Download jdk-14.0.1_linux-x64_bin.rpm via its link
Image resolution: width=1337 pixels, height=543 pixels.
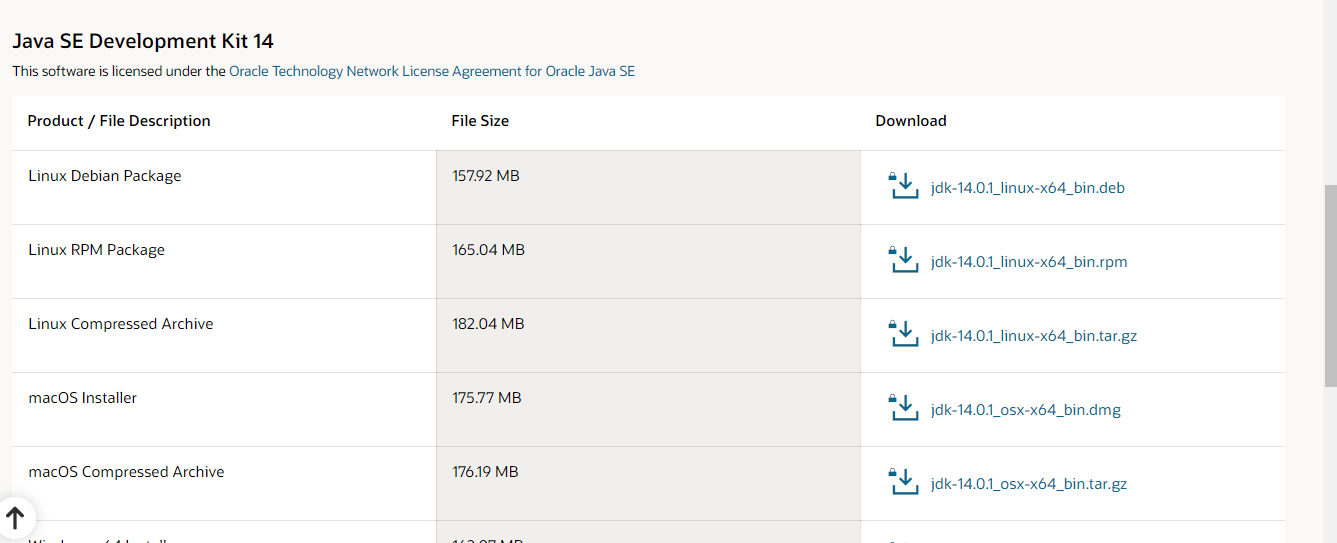(x=1028, y=262)
